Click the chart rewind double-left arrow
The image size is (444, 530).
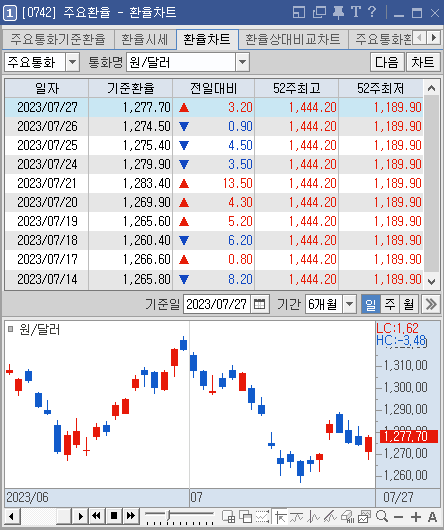pyautogui.click(x=96, y=516)
